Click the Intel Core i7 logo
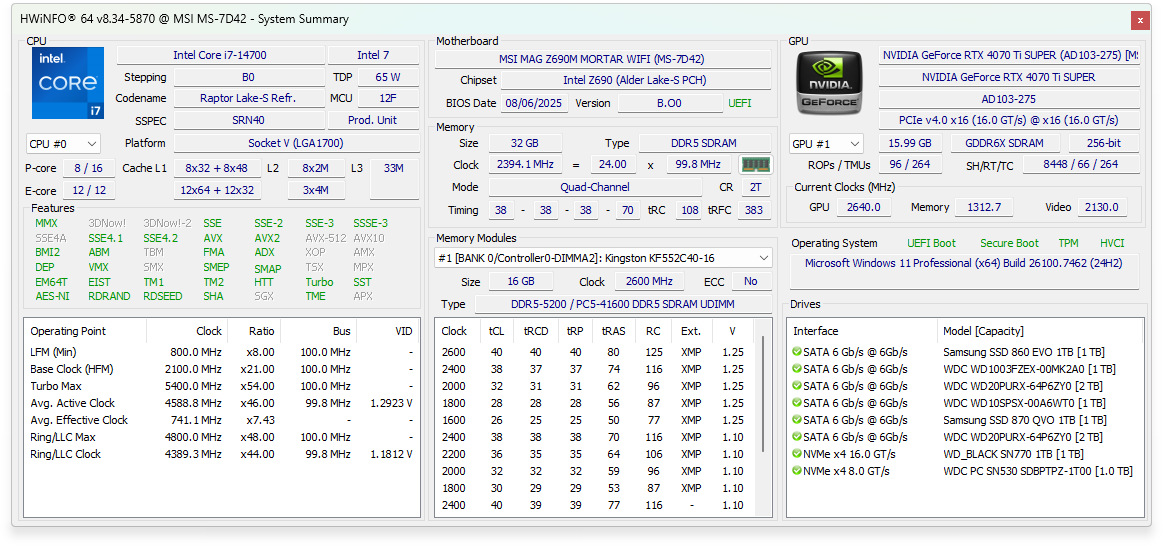The width and height of the screenshot is (1163, 546). (67, 84)
